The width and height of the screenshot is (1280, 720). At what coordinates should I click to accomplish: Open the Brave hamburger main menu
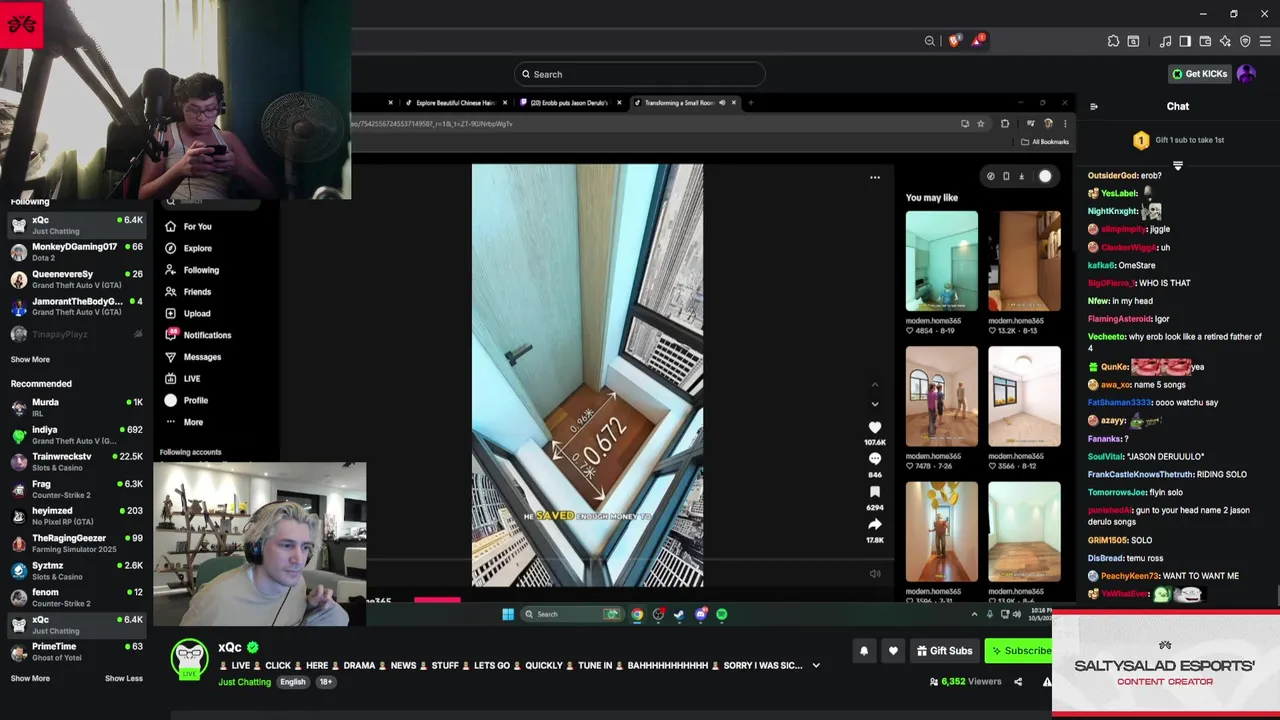click(x=1265, y=41)
